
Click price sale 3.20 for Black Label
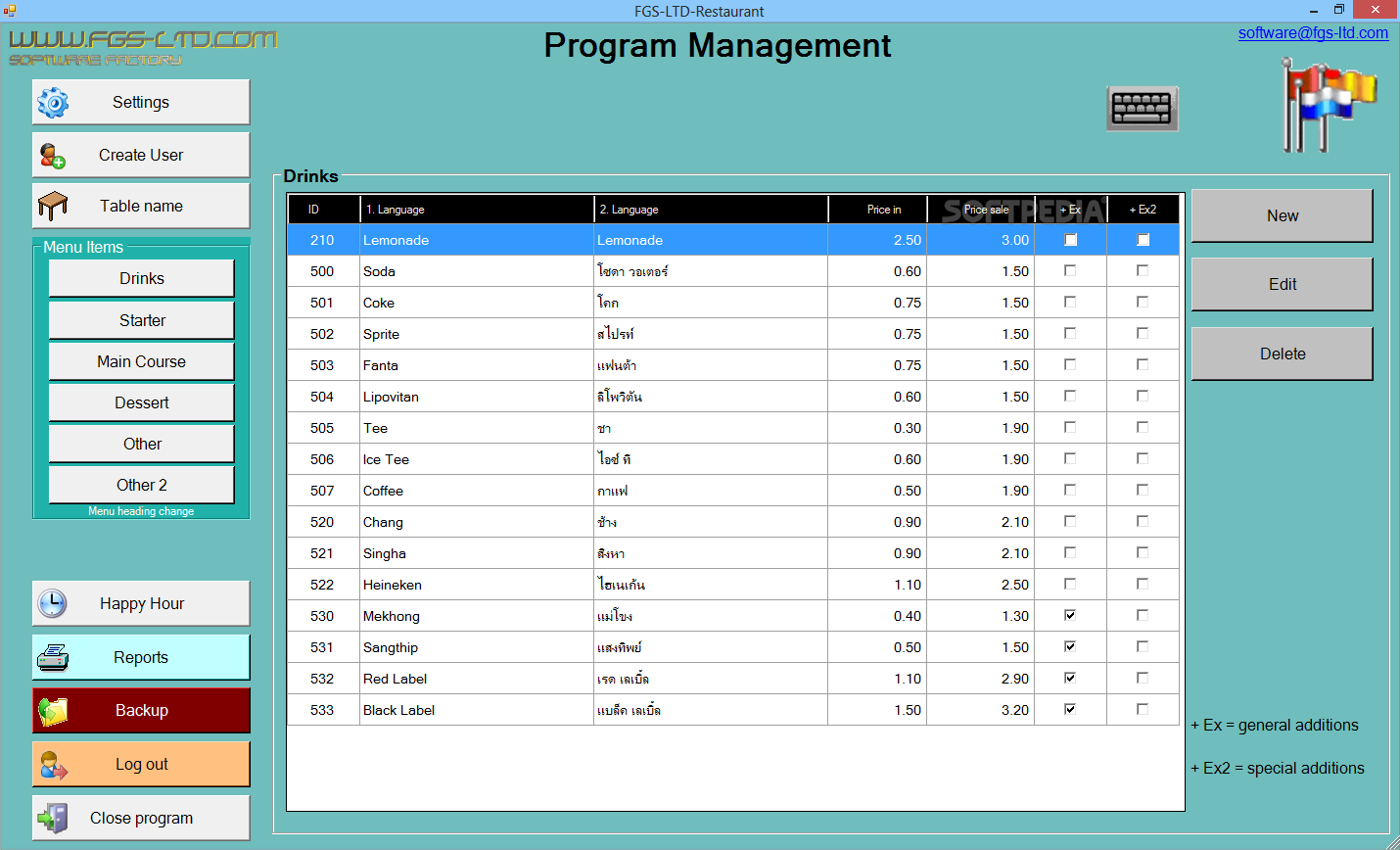(x=980, y=710)
